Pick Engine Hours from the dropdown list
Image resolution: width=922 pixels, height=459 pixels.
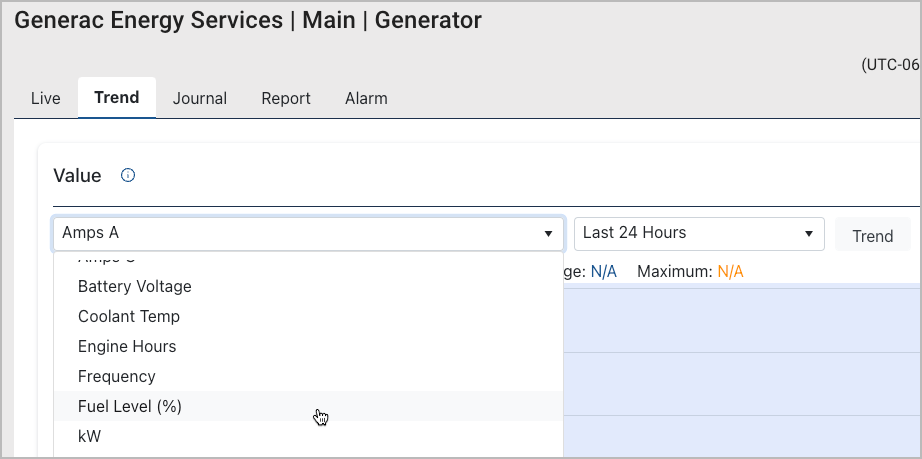click(127, 346)
